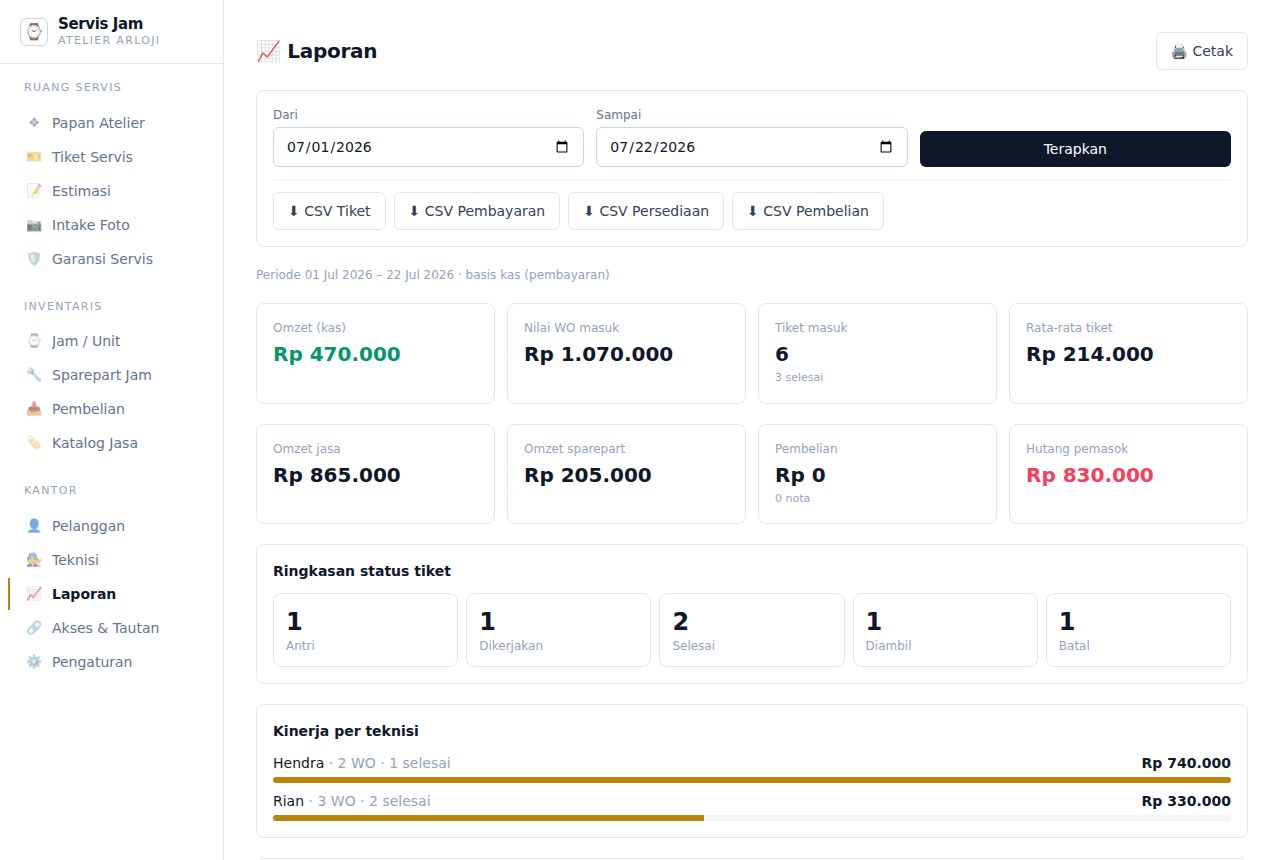Screen dimensions: 1280x860
Task: Click the Garansi Servis shield icon
Action: point(34,259)
